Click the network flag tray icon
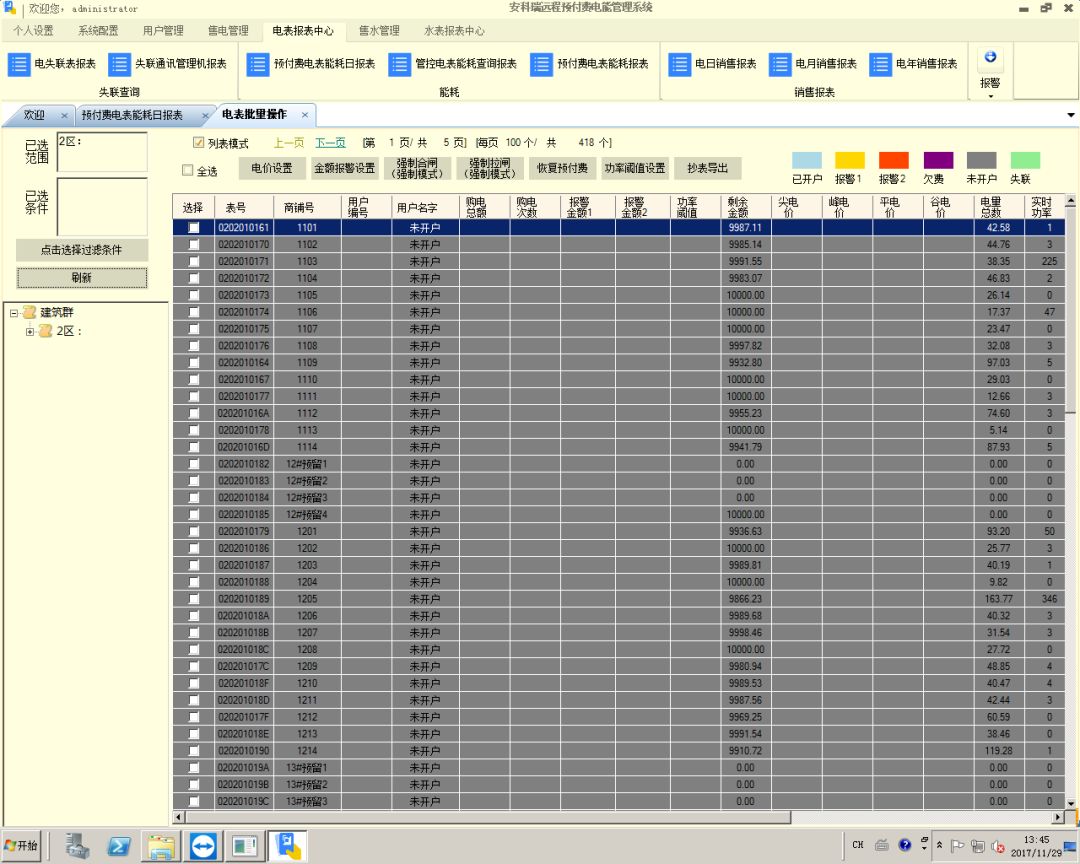Image resolution: width=1080 pixels, height=864 pixels. coord(957,846)
